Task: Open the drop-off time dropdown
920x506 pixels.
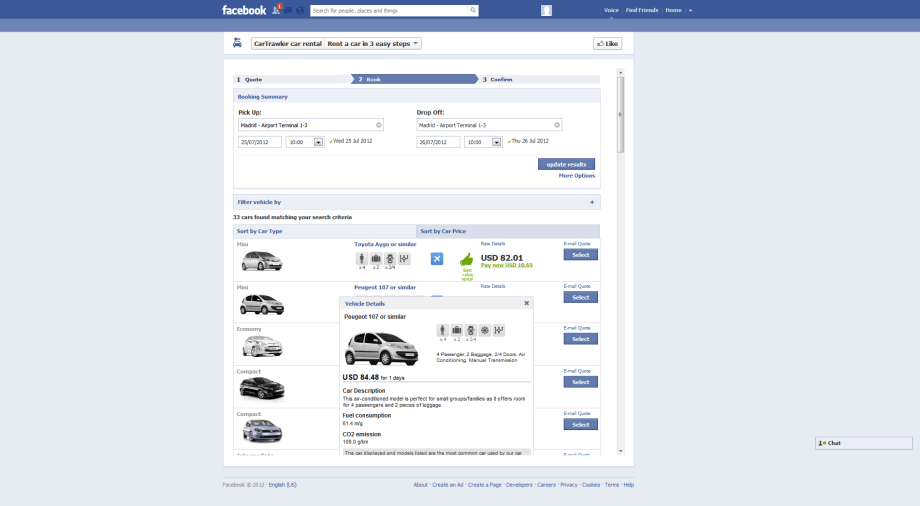Action: pos(496,142)
